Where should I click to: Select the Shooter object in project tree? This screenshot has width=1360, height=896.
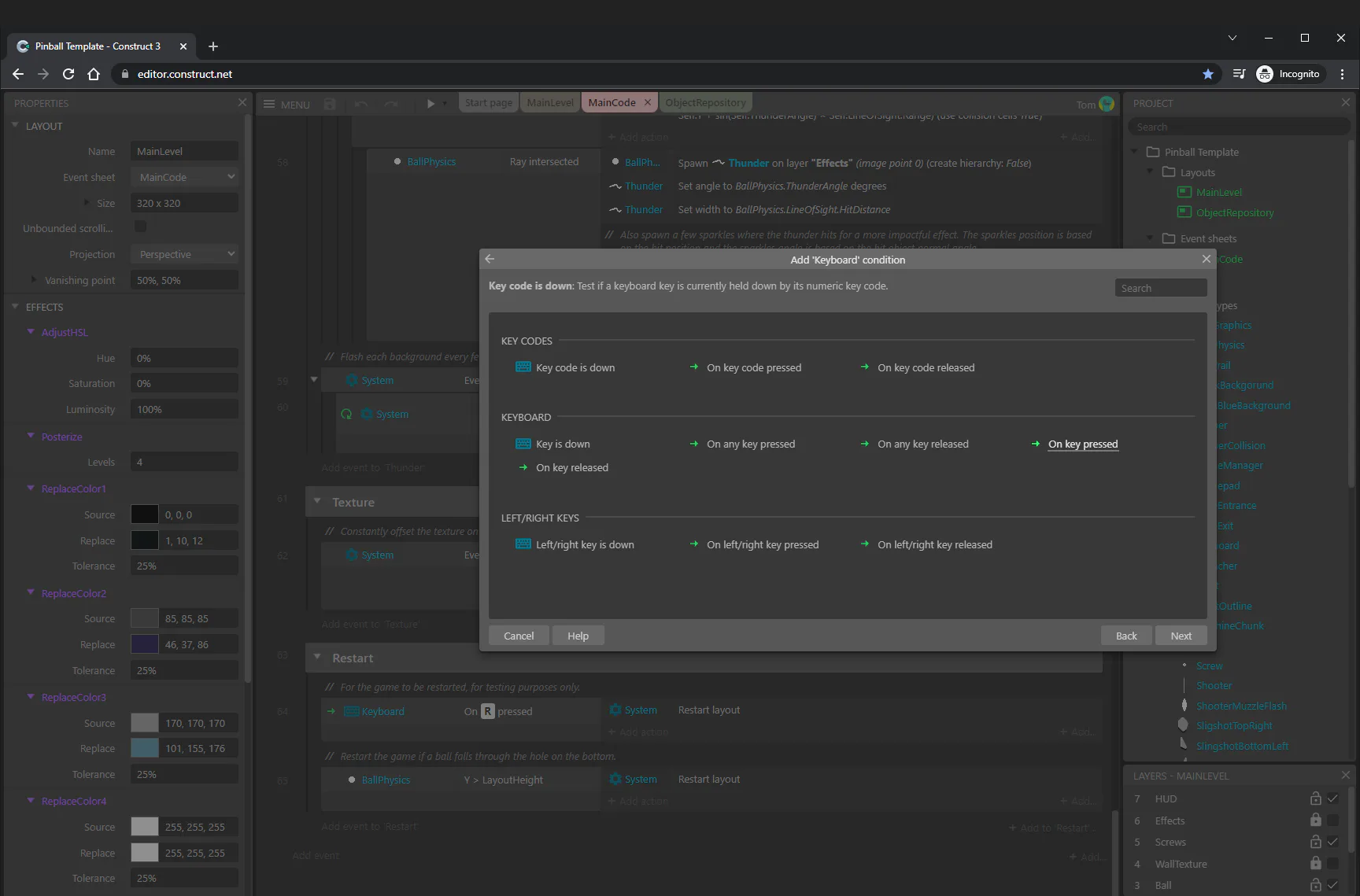[1214, 686]
